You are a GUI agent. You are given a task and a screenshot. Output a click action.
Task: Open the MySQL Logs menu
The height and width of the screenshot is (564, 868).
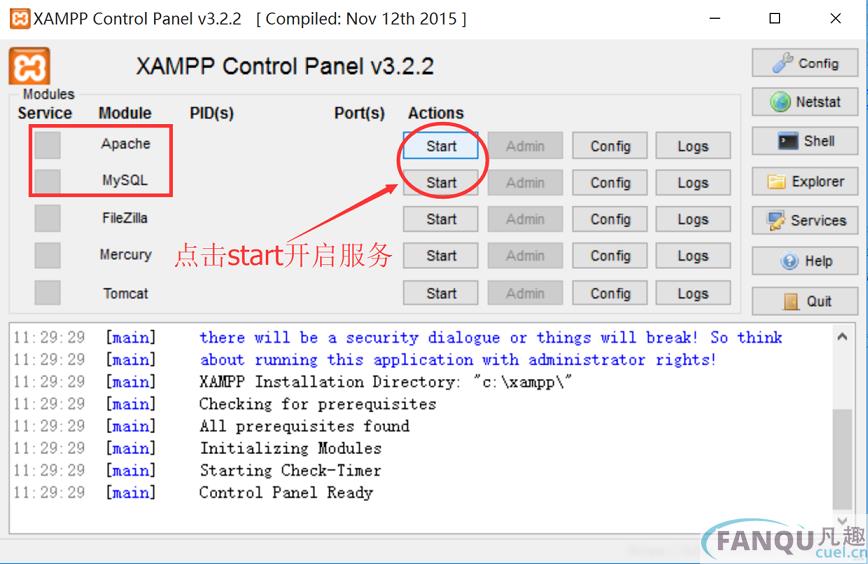tap(693, 183)
